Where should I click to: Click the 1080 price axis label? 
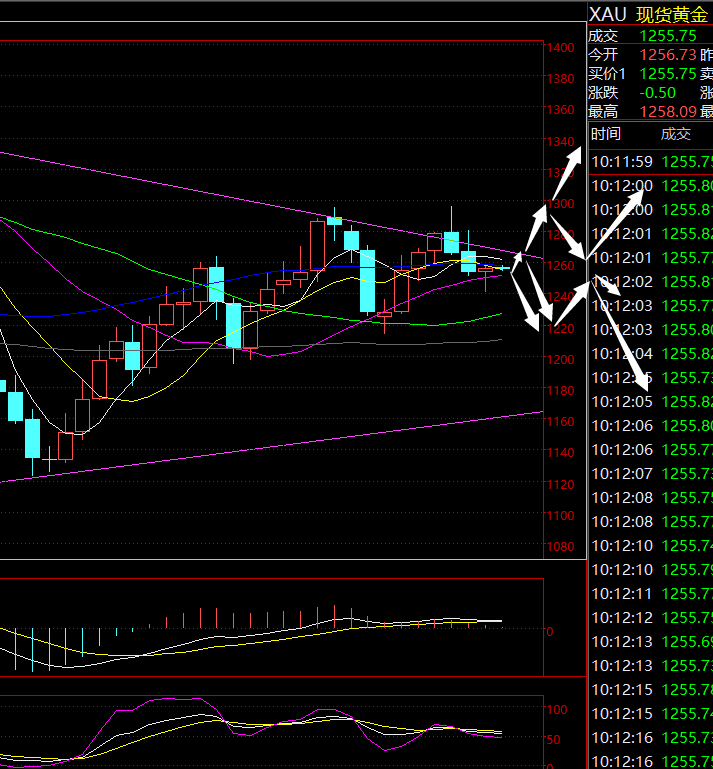pyautogui.click(x=560, y=547)
